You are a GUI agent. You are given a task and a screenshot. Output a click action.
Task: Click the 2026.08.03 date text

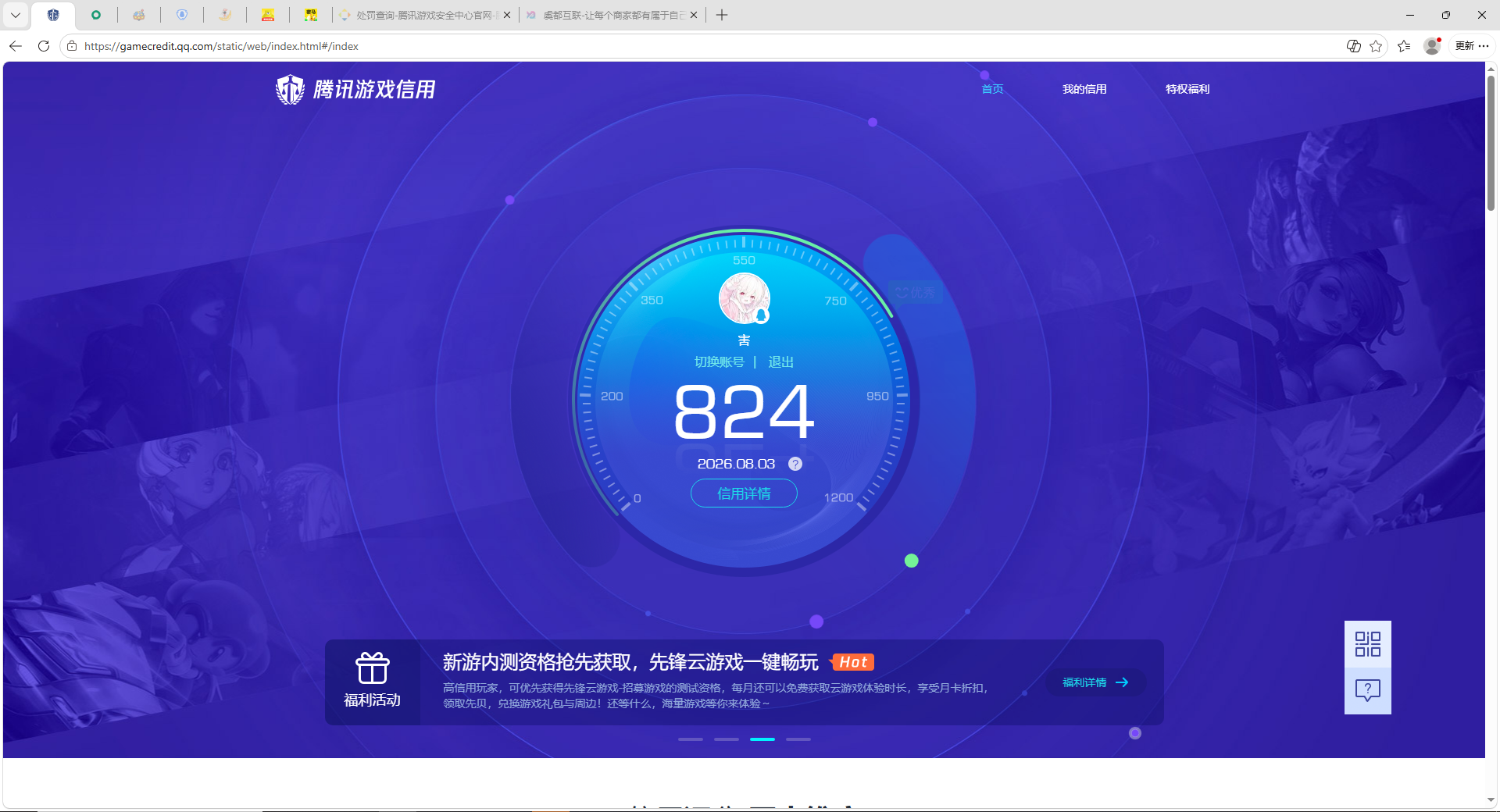736,464
